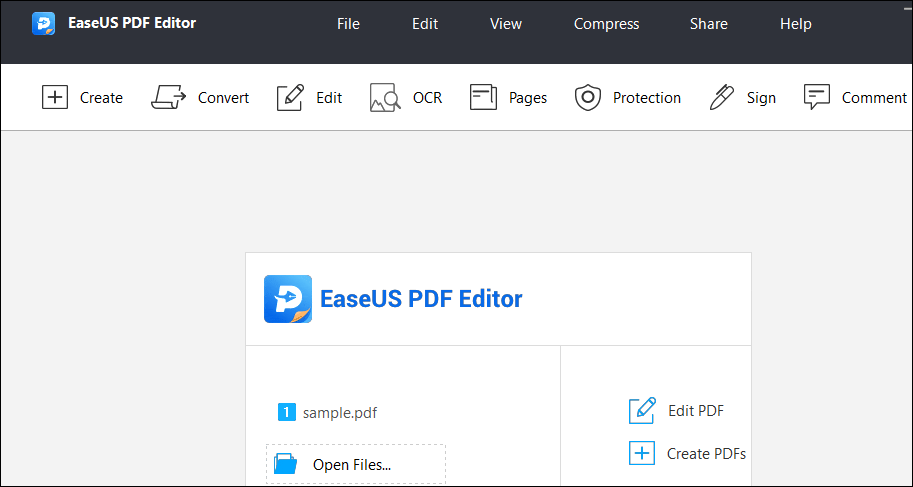The height and width of the screenshot is (487, 913).
Task: Open the Share menu
Action: (709, 24)
